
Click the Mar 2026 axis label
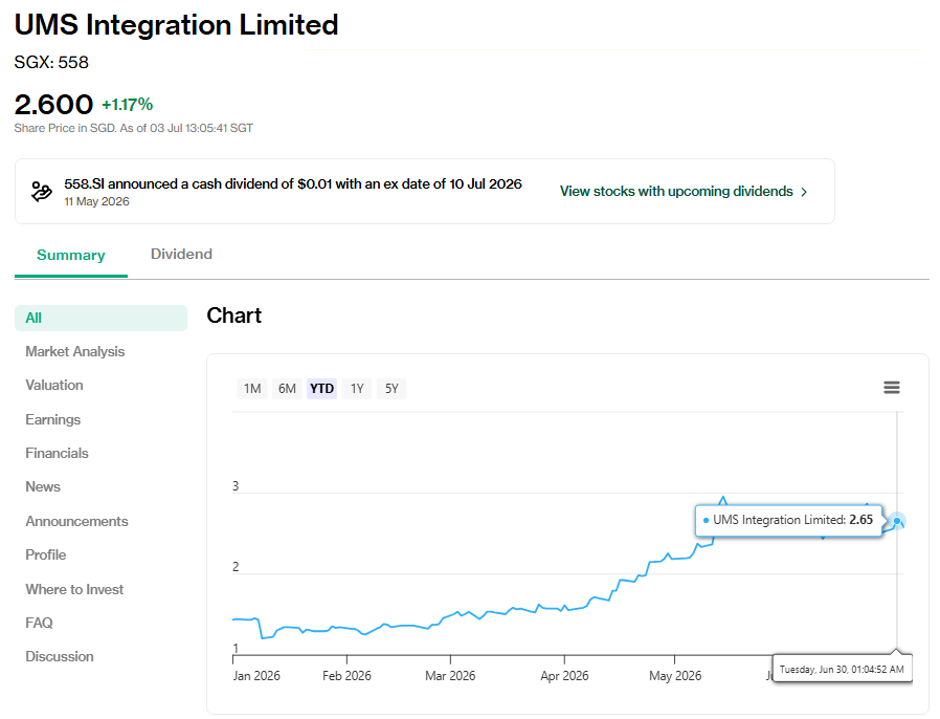[x=450, y=676]
